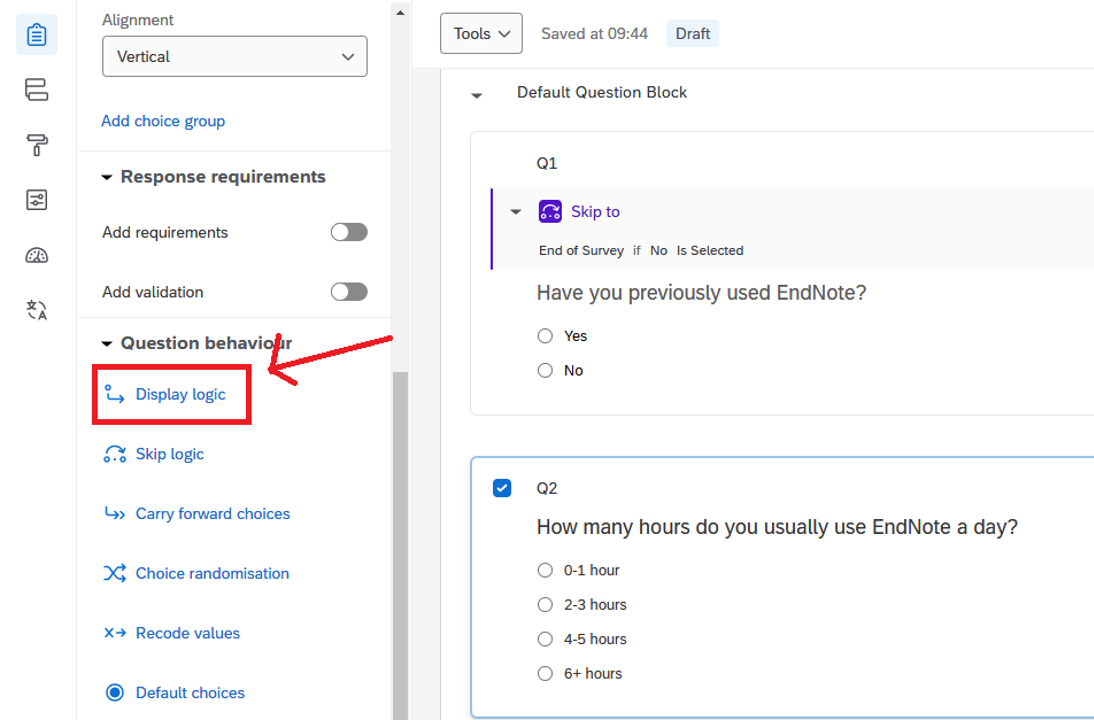Click Add choice group link
The image size is (1094, 720).
click(x=163, y=121)
